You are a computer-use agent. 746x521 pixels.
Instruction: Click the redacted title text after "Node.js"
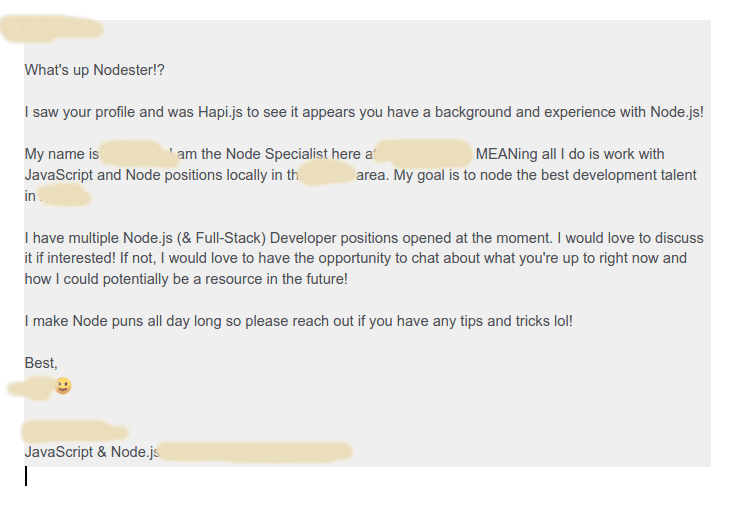coord(255,452)
